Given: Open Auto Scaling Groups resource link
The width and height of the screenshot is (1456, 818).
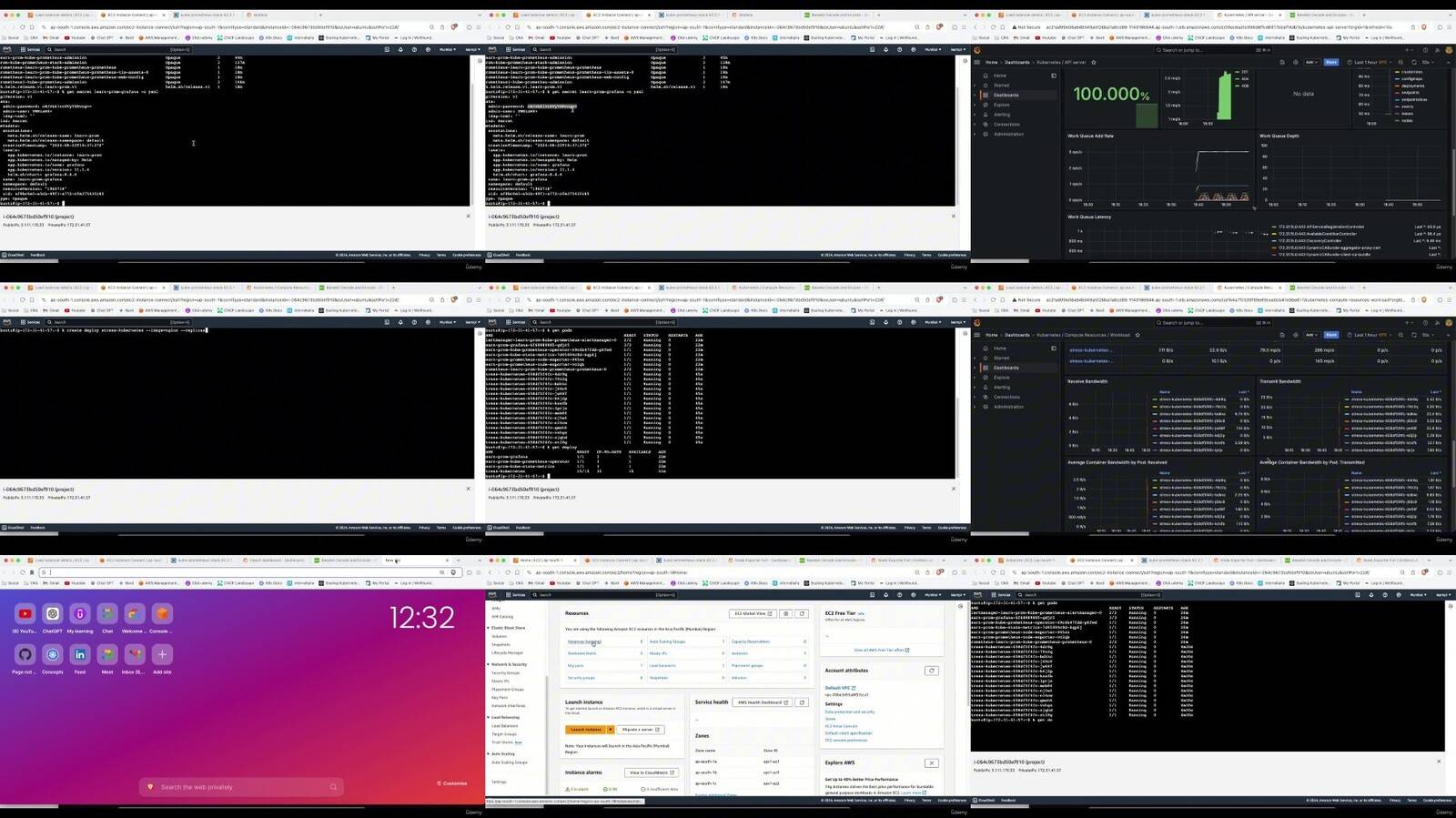Looking at the screenshot, I should tap(667, 641).
